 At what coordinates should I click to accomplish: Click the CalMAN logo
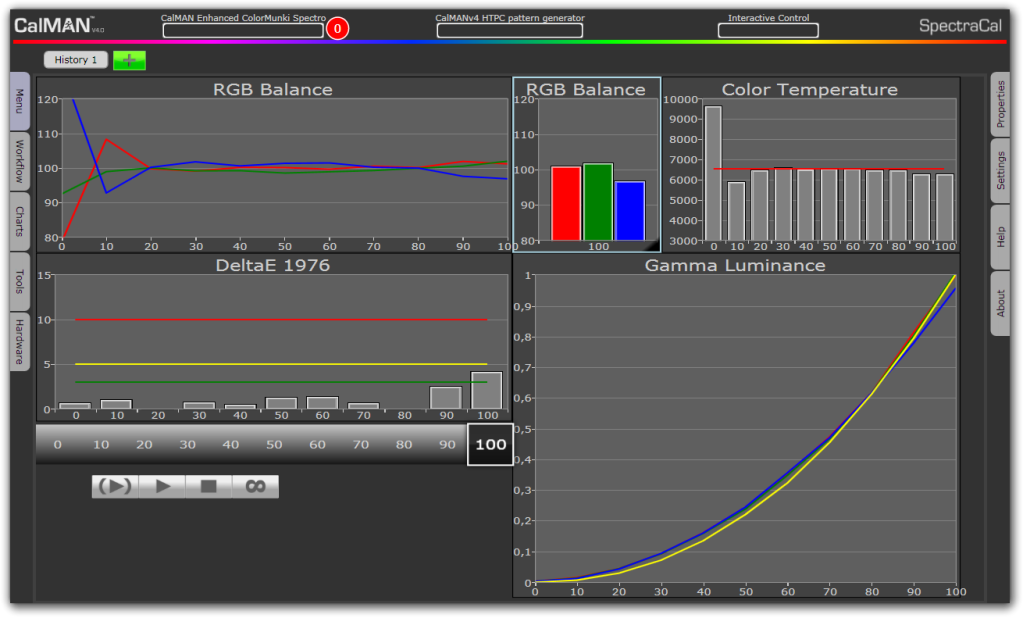click(59, 25)
